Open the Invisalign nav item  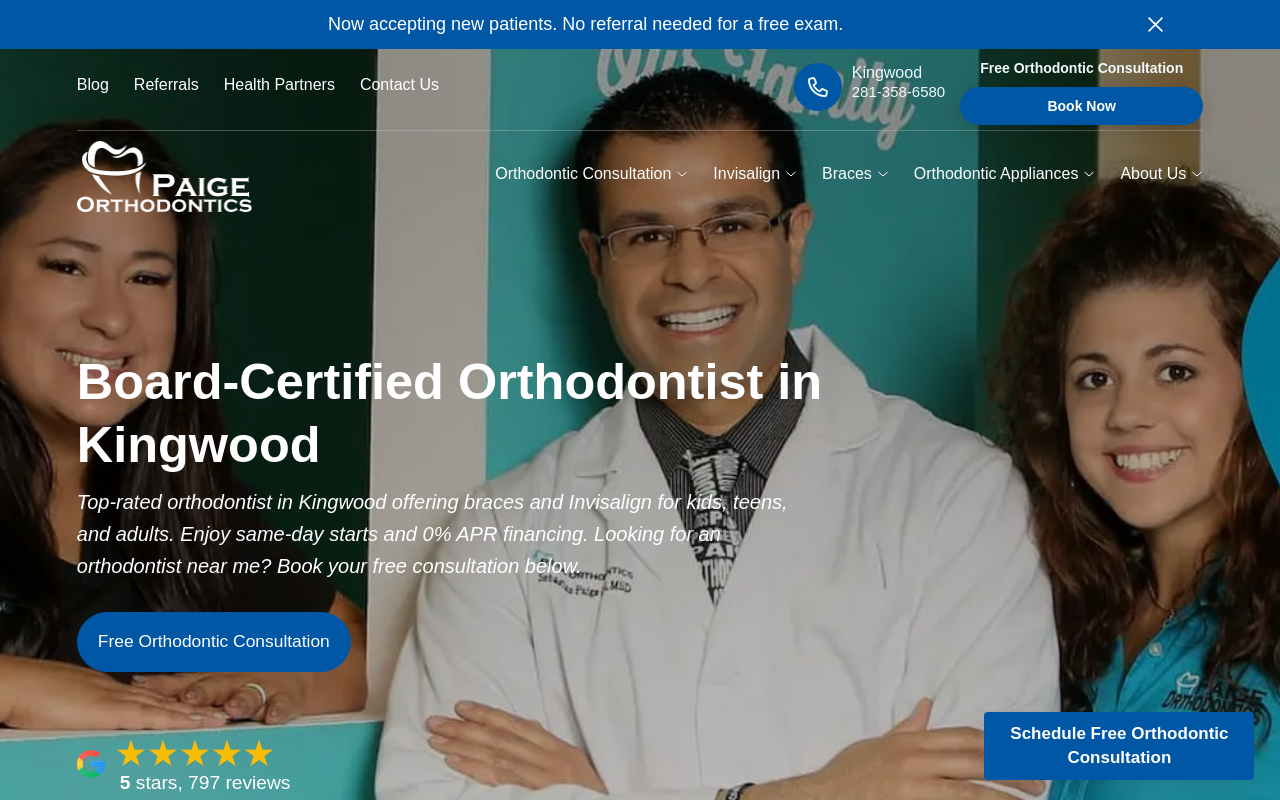[746, 174]
